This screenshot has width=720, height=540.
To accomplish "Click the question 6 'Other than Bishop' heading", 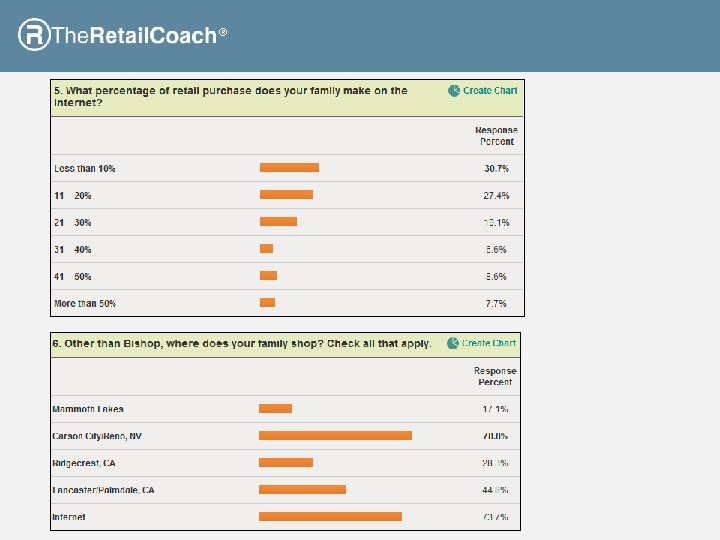I will pyautogui.click(x=242, y=344).
